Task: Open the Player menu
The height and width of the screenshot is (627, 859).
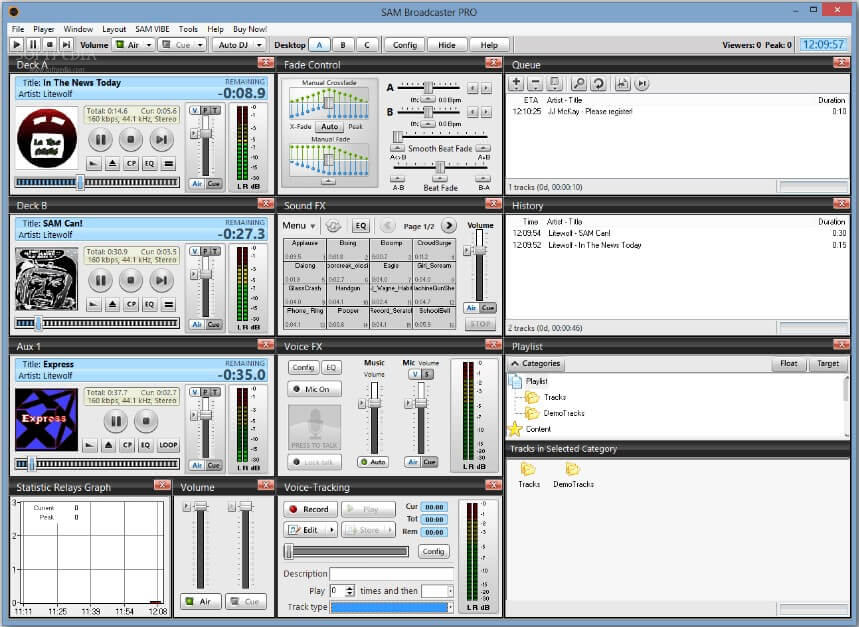Action: (x=43, y=29)
